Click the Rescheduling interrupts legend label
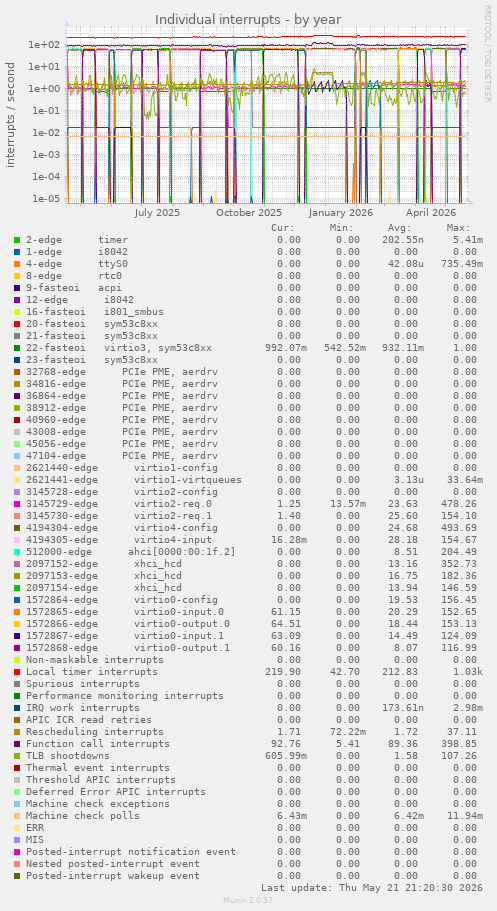The height and width of the screenshot is (911, 497). pyautogui.click(x=95, y=732)
